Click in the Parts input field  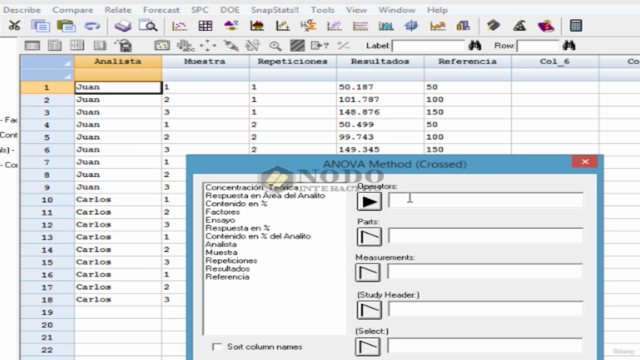click(x=485, y=236)
